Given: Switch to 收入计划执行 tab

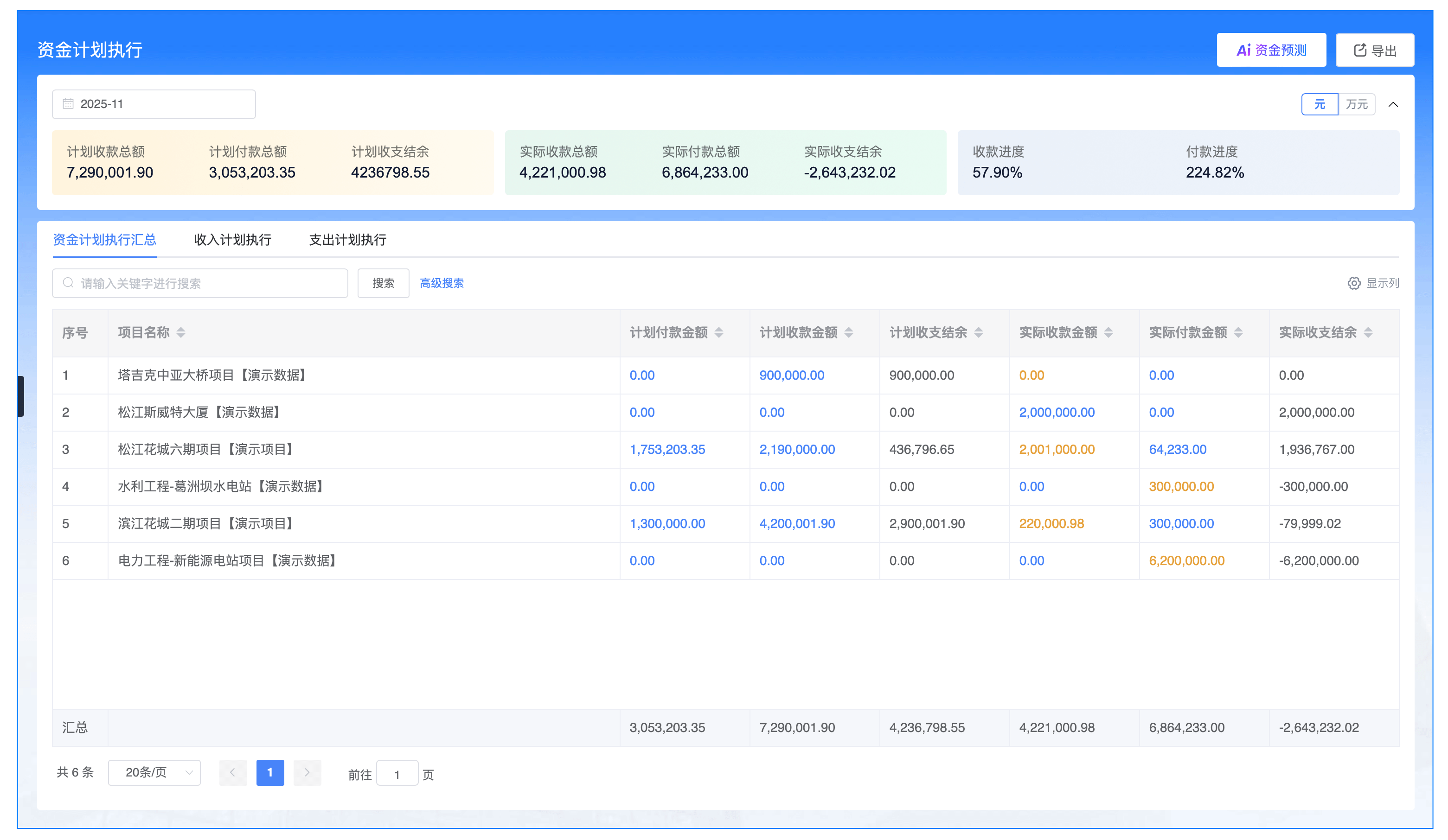Looking at the screenshot, I should click(x=232, y=240).
